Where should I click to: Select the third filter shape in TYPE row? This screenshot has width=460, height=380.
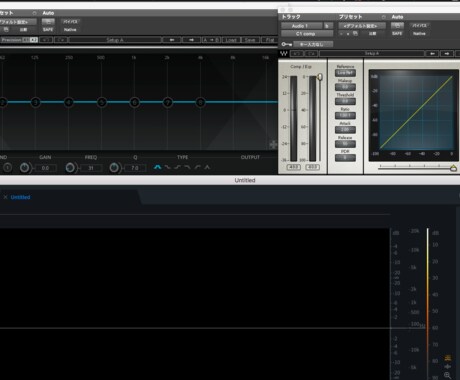pyautogui.click(x=178, y=167)
